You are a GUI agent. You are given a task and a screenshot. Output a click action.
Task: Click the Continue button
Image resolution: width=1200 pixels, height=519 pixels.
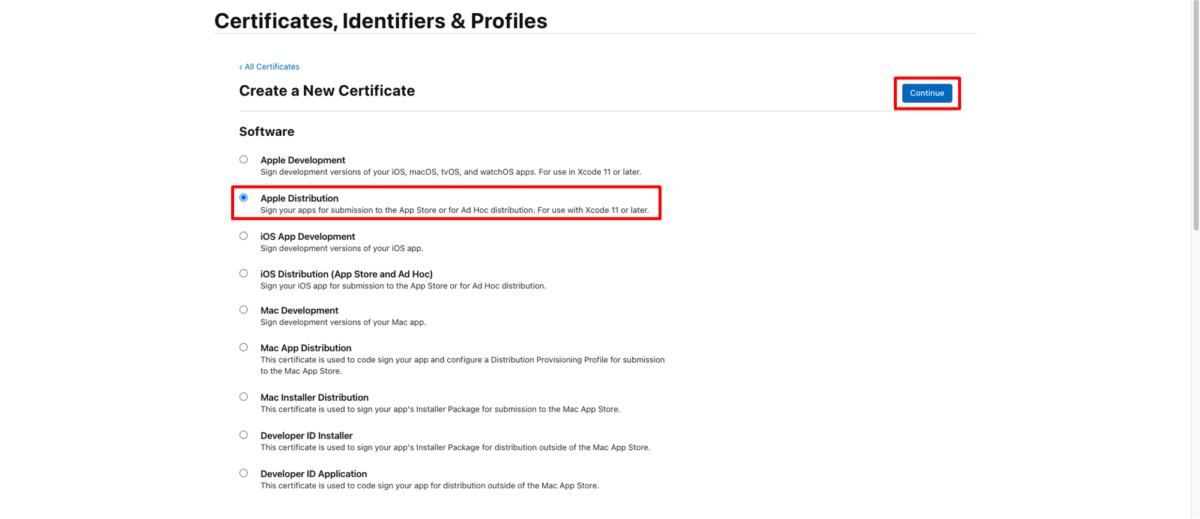pos(926,93)
